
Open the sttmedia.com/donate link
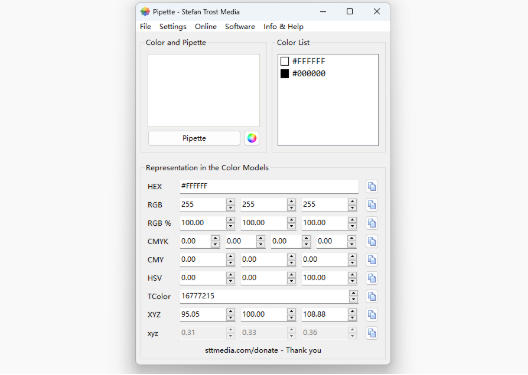pyautogui.click(x=241, y=350)
